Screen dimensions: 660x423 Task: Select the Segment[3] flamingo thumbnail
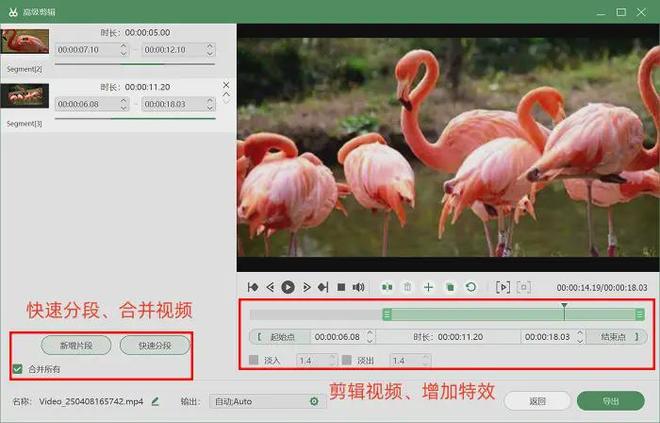click(x=24, y=97)
